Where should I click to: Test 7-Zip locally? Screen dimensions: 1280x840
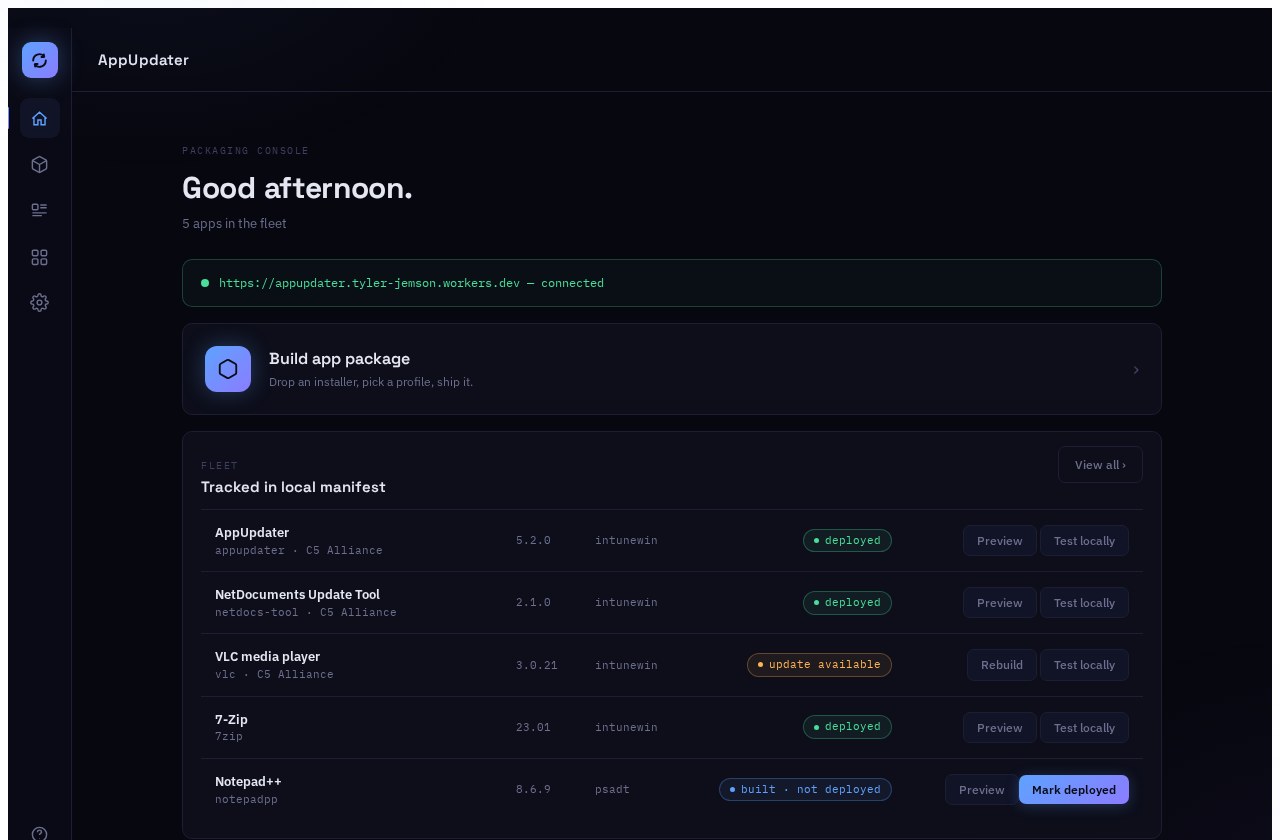point(1084,728)
